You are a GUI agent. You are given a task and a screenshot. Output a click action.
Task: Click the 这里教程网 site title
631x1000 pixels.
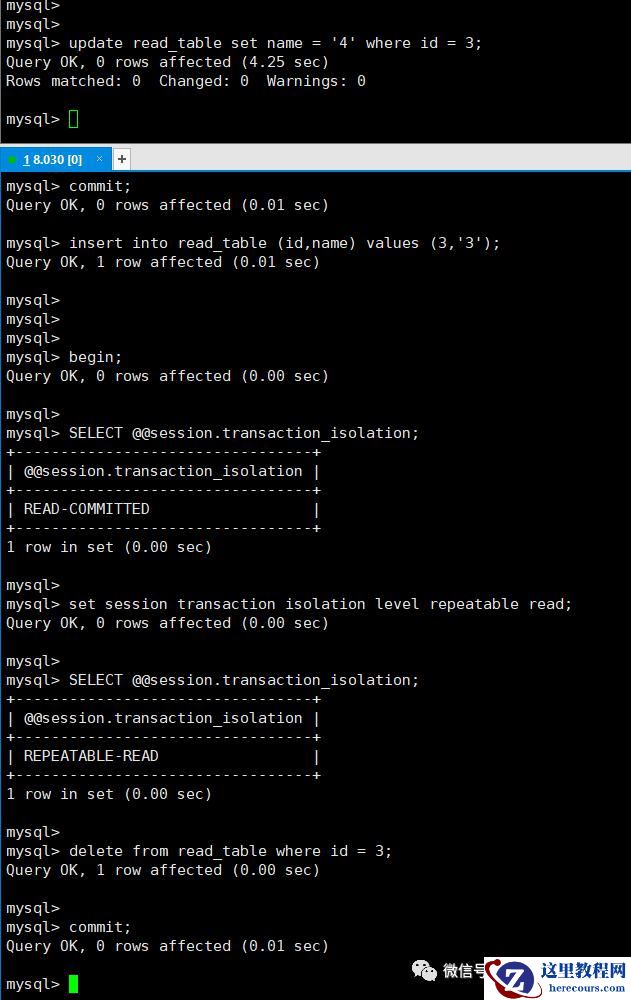[584, 969]
